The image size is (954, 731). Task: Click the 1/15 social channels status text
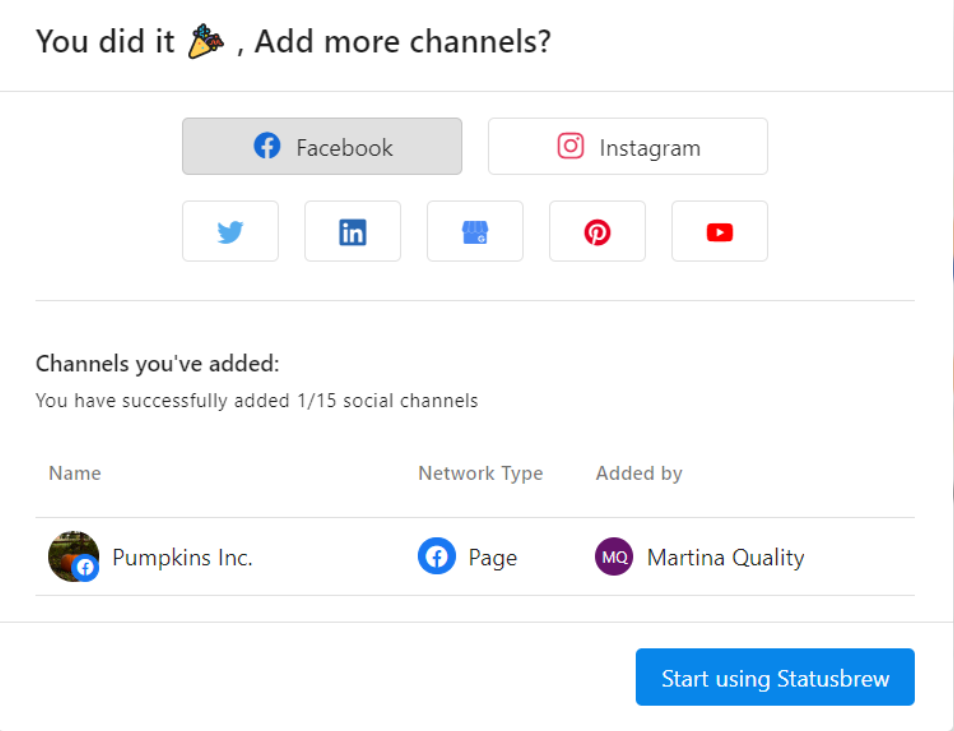click(257, 400)
